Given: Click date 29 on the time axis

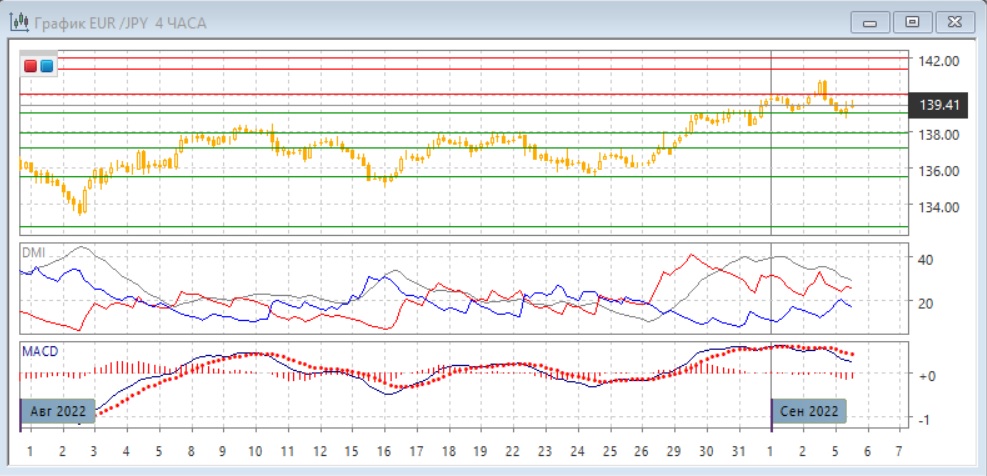Looking at the screenshot, I should pos(675,451).
